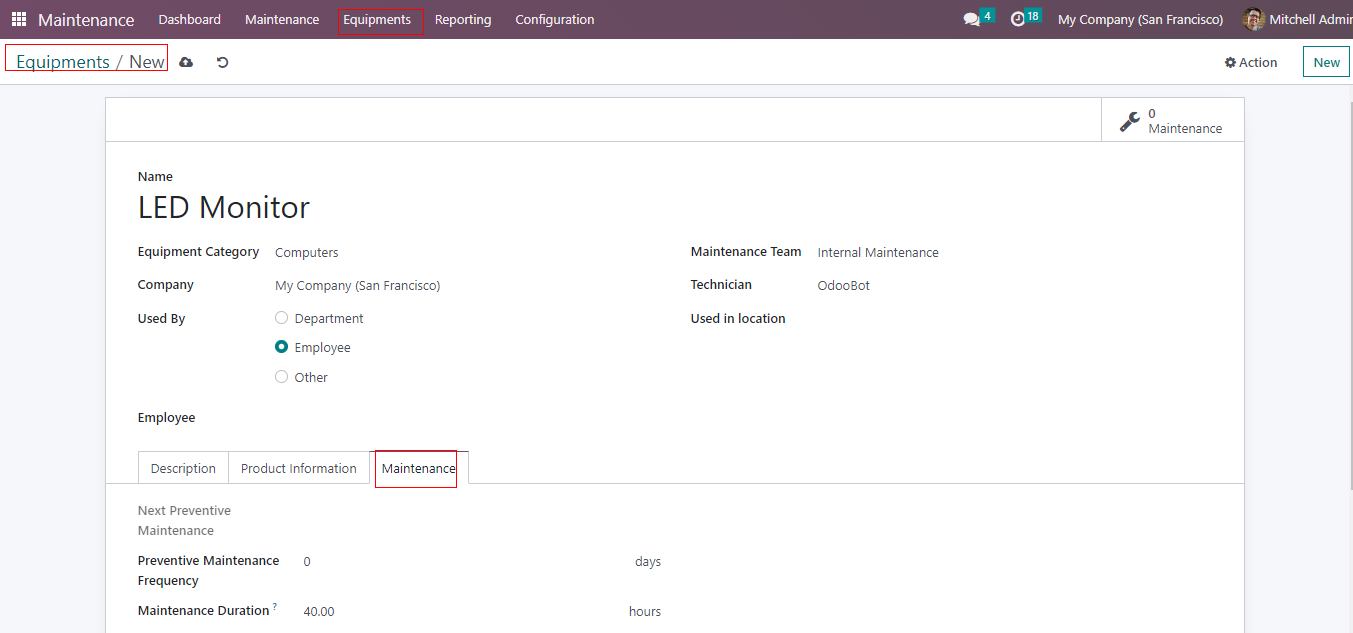Open the apps grid menu icon

coord(19,19)
